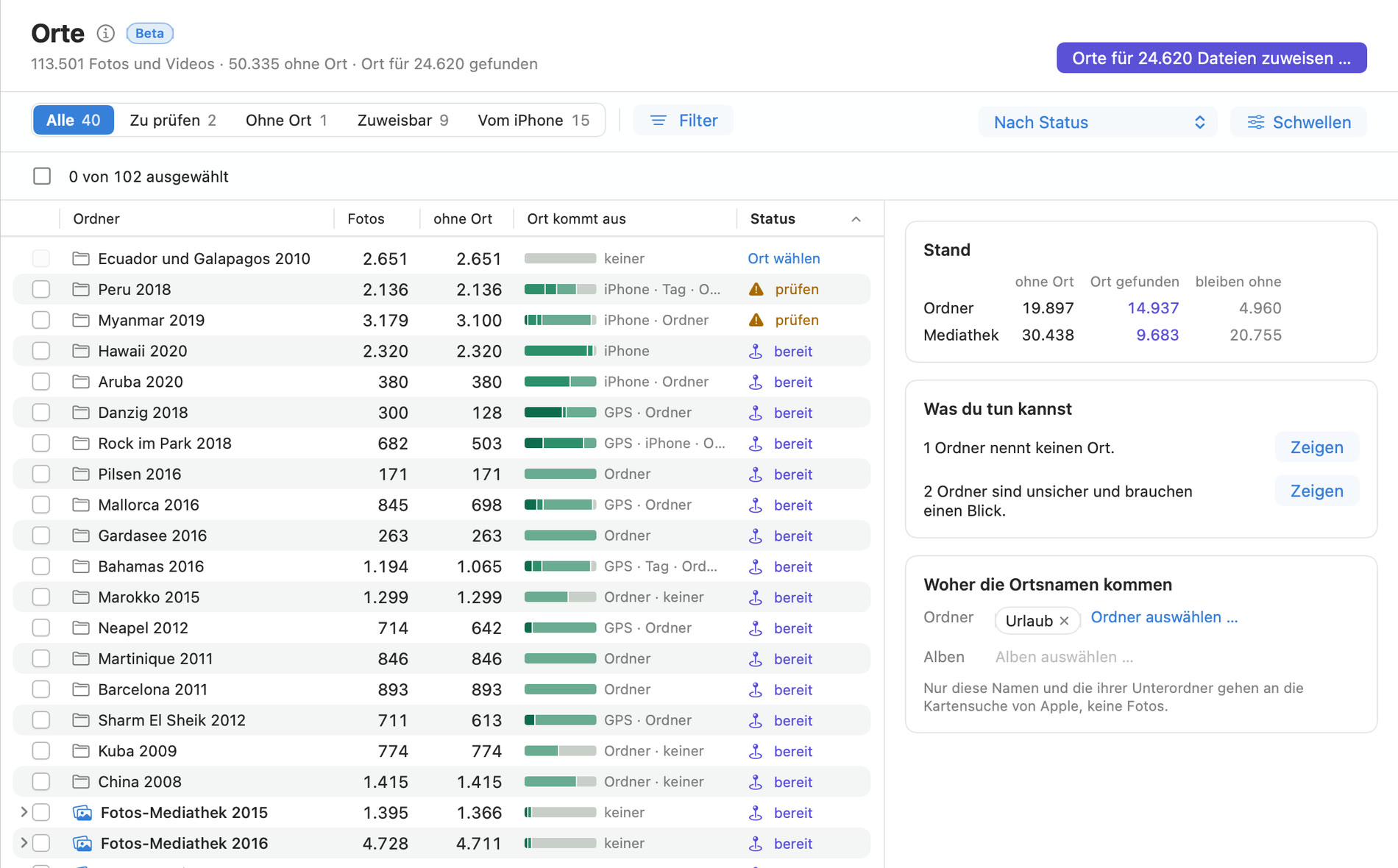The image size is (1398, 868).
Task: Click the pin icon in Gardasee 2016 row
Action: (756, 536)
